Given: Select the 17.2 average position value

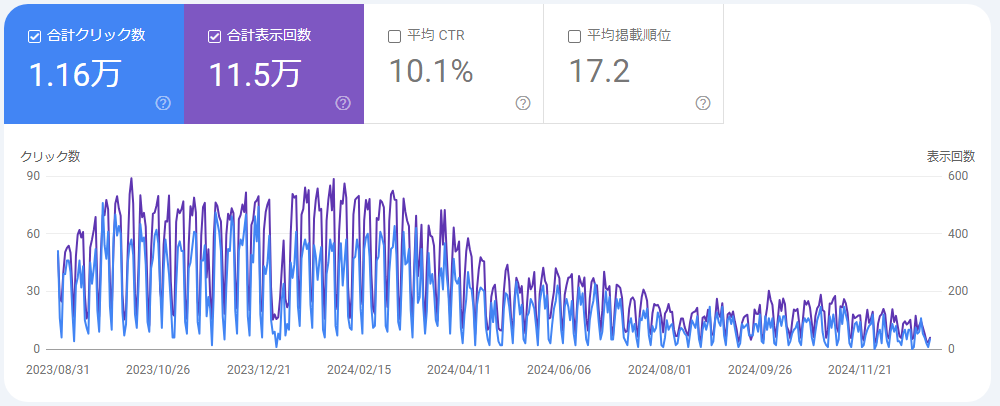Looking at the screenshot, I should [x=599, y=71].
